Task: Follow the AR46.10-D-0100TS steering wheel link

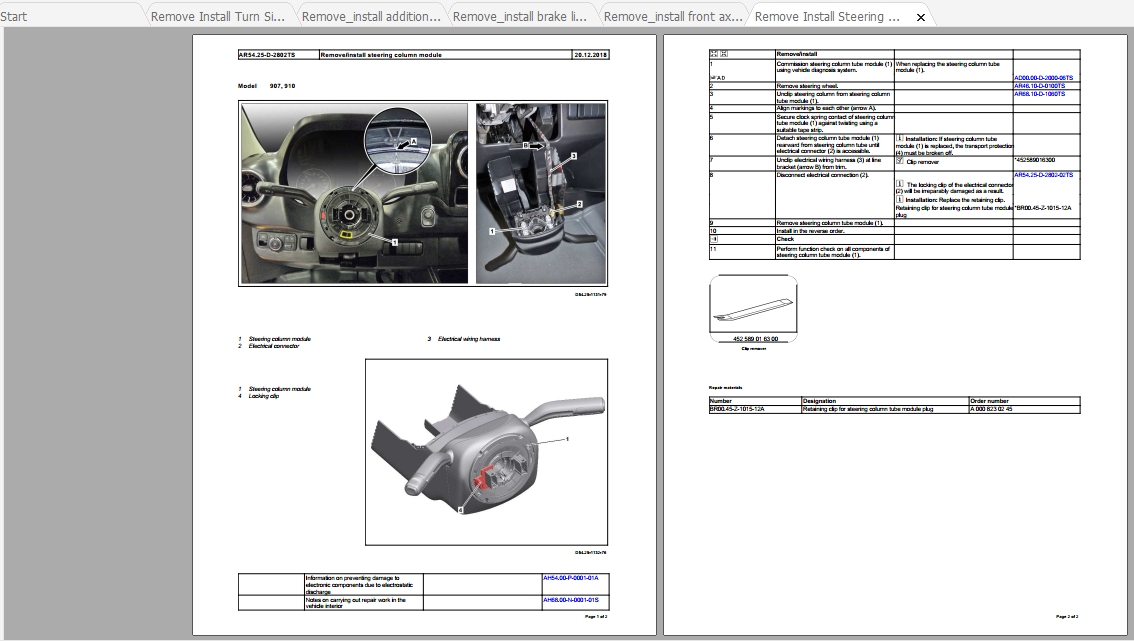Action: (1039, 85)
